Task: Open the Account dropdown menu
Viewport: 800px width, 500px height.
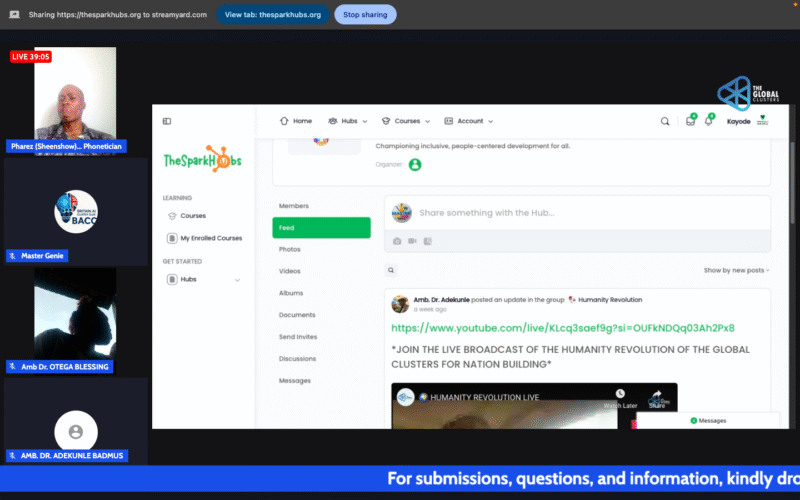Action: coord(468,121)
